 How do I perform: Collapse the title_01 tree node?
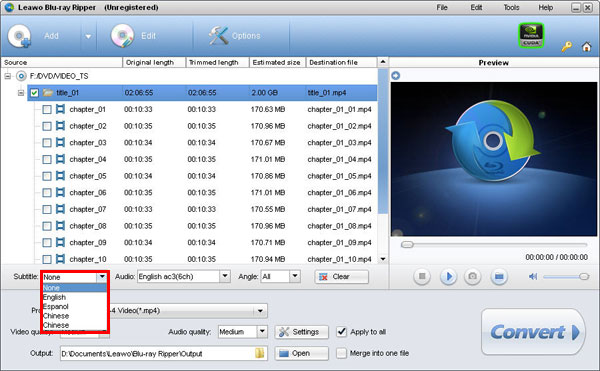(x=21, y=93)
